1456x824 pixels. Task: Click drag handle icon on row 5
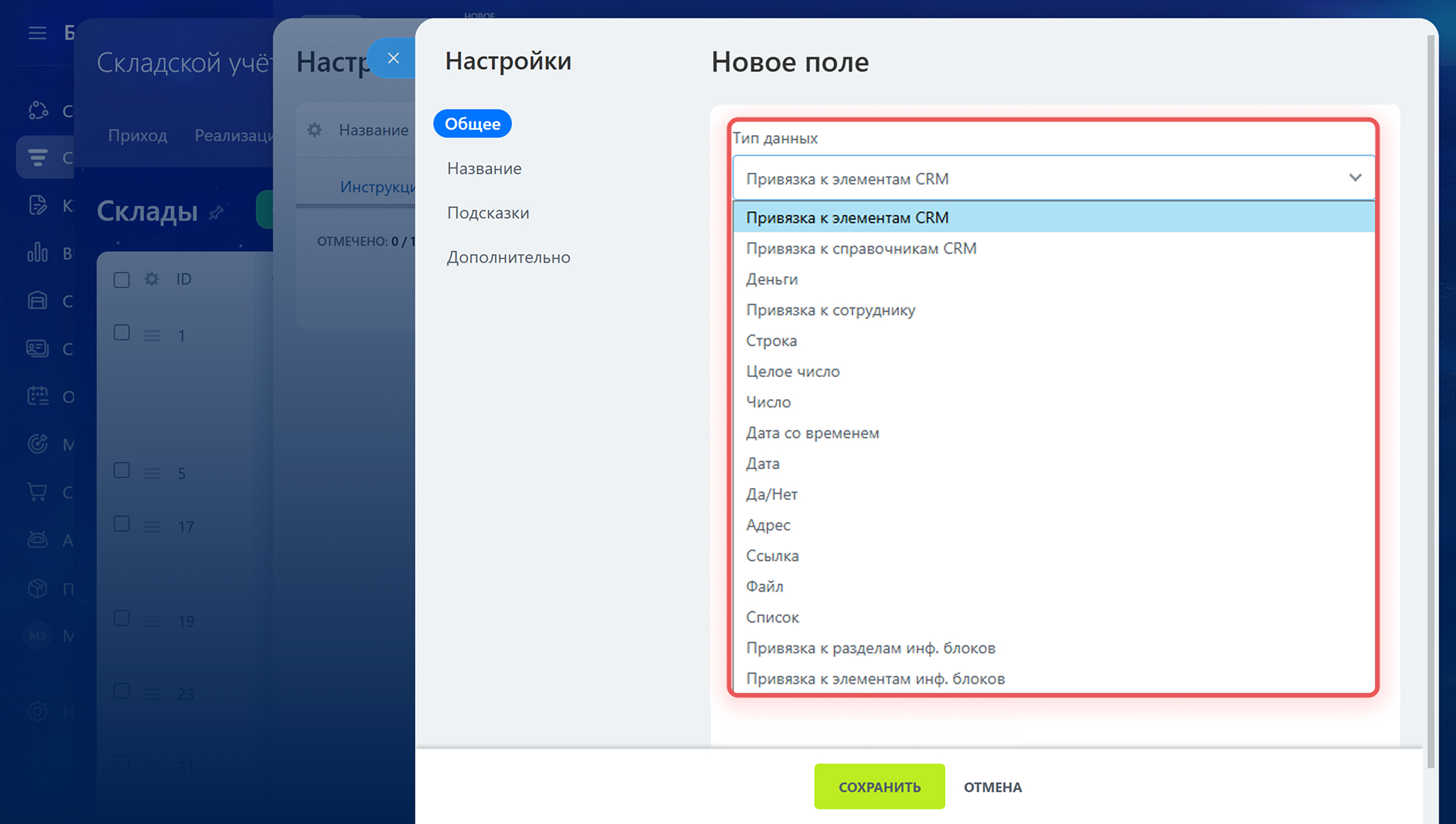152,473
